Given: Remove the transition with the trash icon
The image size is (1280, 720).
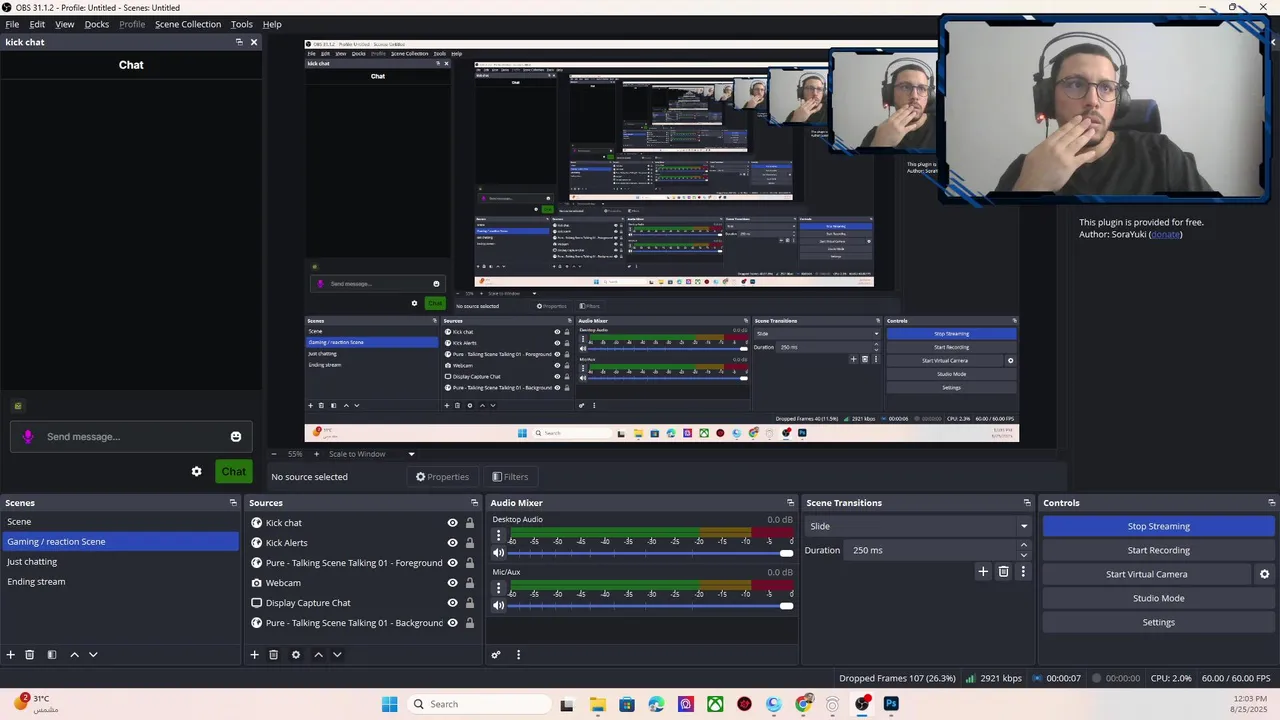Looking at the screenshot, I should coord(1003,572).
